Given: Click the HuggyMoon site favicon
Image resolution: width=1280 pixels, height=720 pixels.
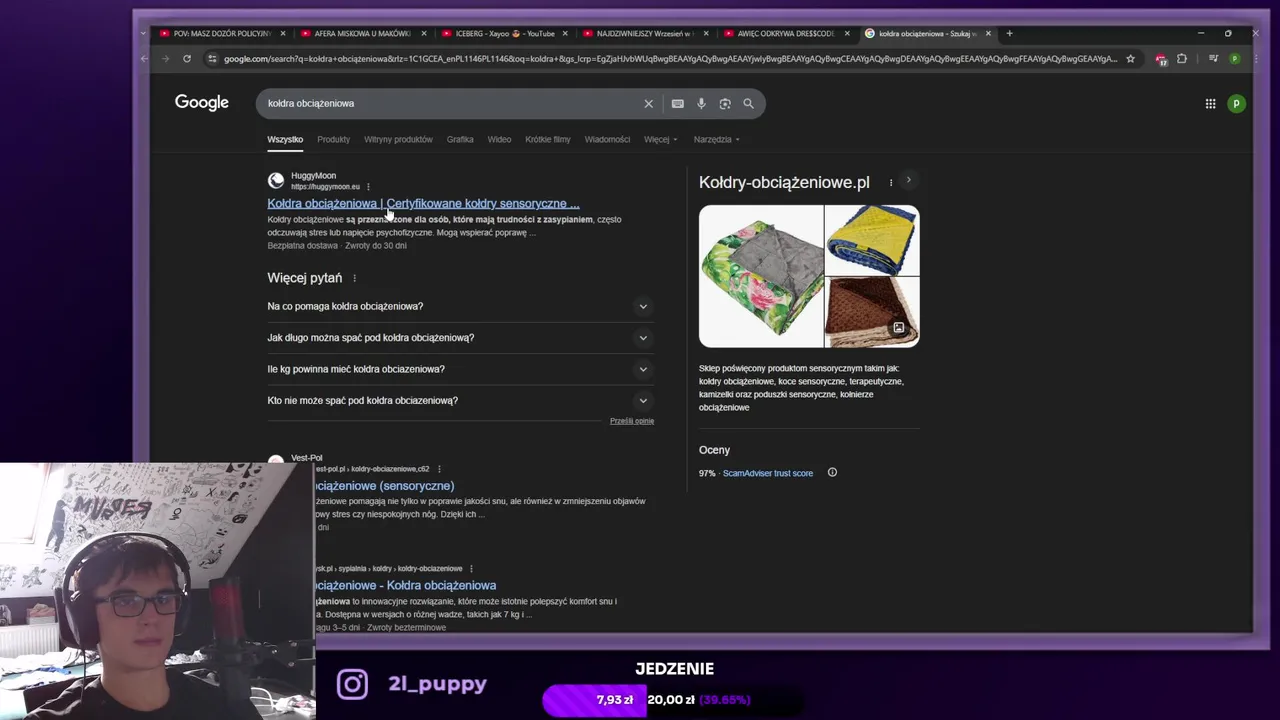Looking at the screenshot, I should 276,181.
